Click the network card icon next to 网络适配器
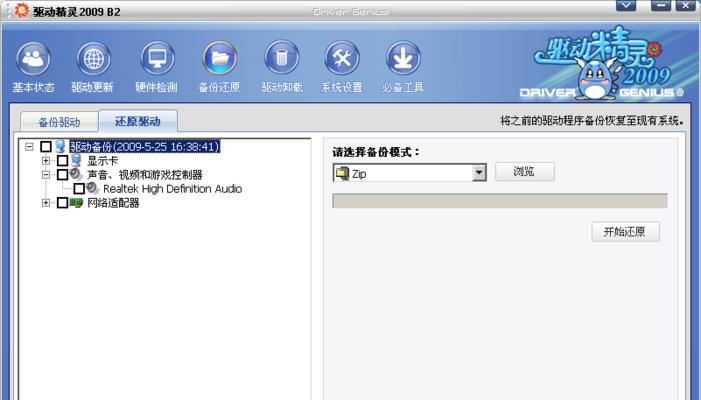The image size is (701, 400). [x=76, y=203]
